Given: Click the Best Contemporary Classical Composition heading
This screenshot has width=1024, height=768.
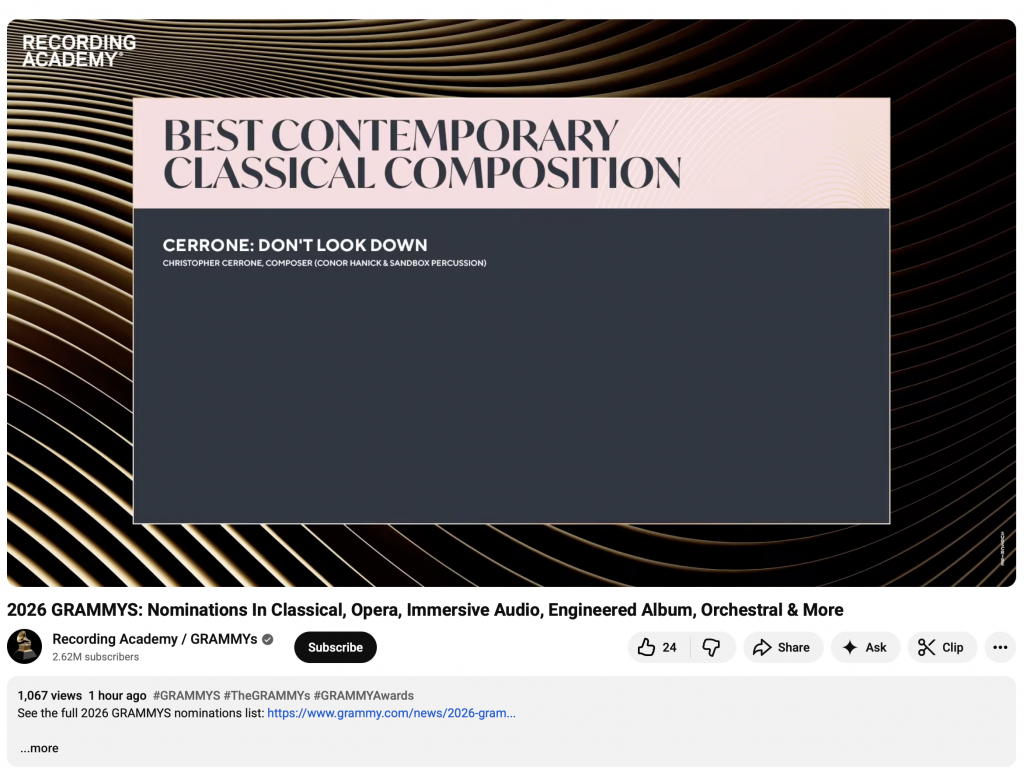Looking at the screenshot, I should tap(422, 154).
